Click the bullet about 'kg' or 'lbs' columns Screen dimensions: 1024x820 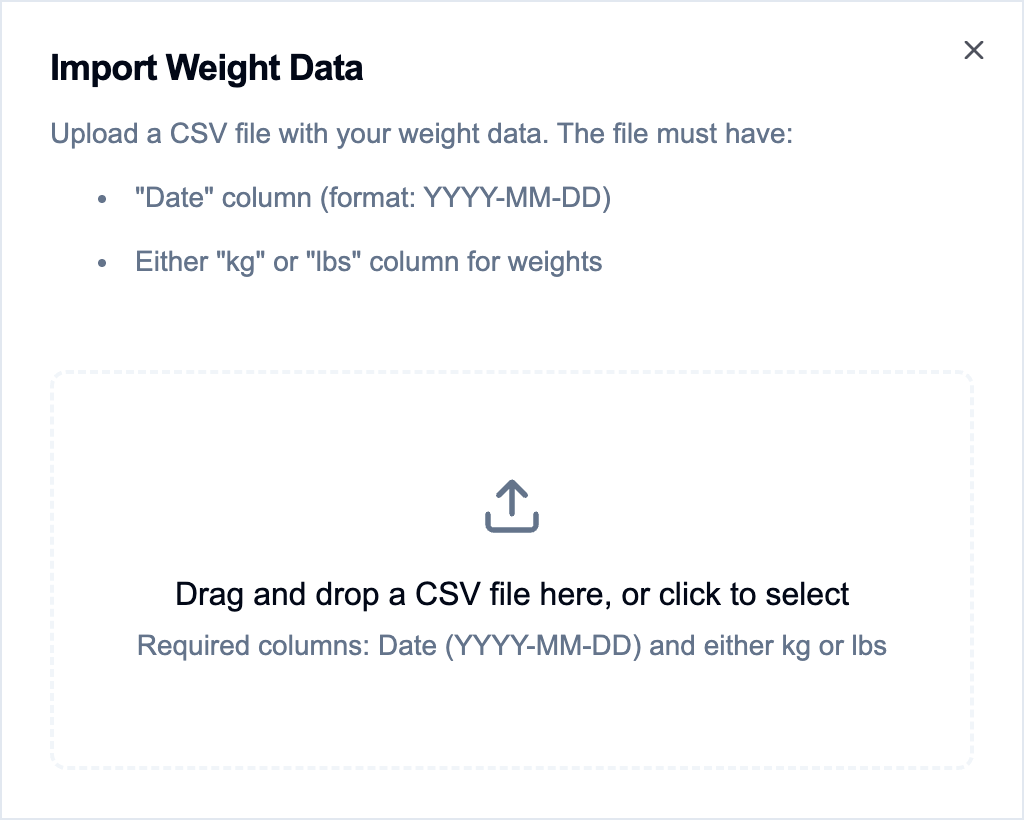point(368,261)
